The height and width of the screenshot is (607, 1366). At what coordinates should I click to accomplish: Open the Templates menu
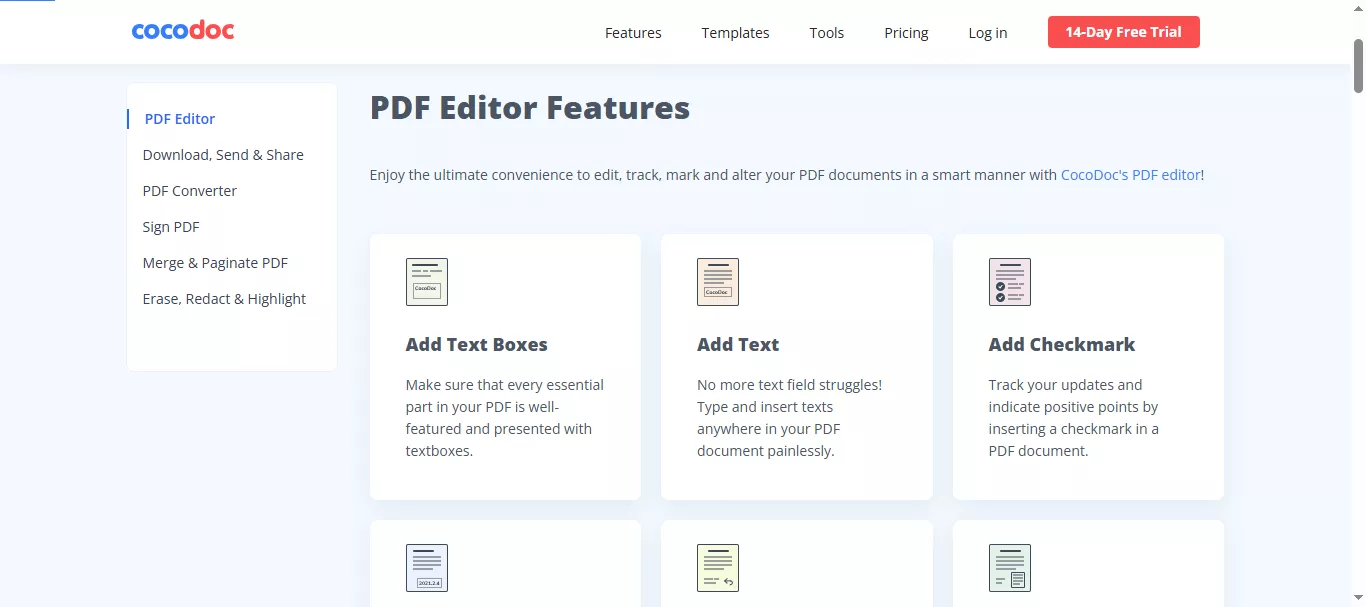click(x=735, y=32)
